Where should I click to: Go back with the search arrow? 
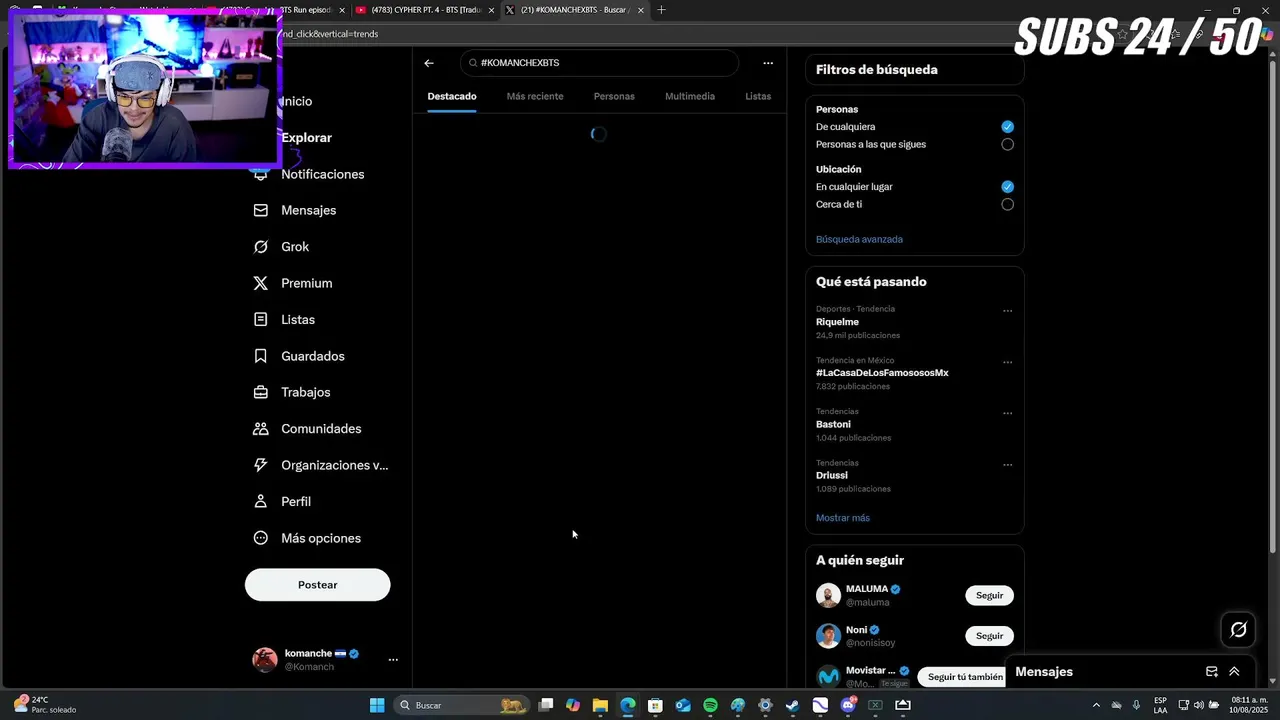tap(429, 63)
